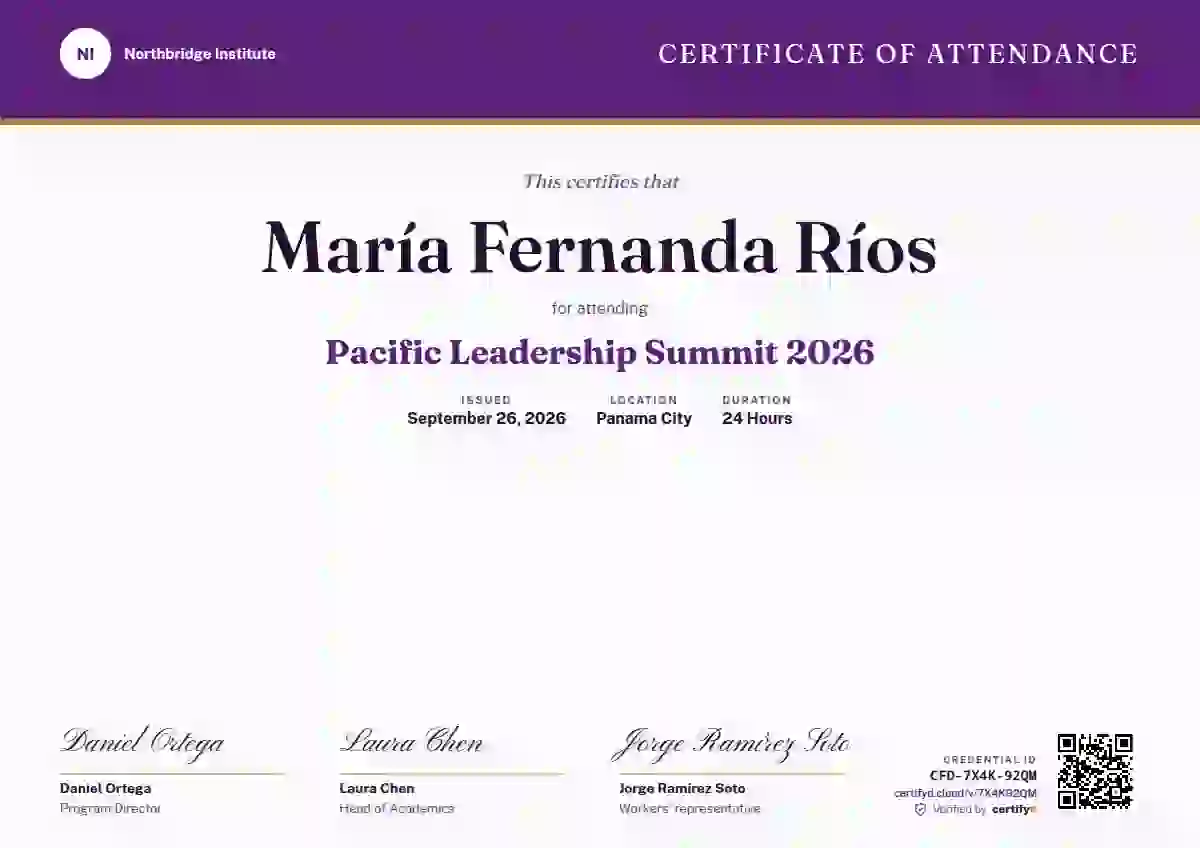Click the printed name 'Laura Chen'
Screen dimensions: 1200x848
tap(377, 788)
